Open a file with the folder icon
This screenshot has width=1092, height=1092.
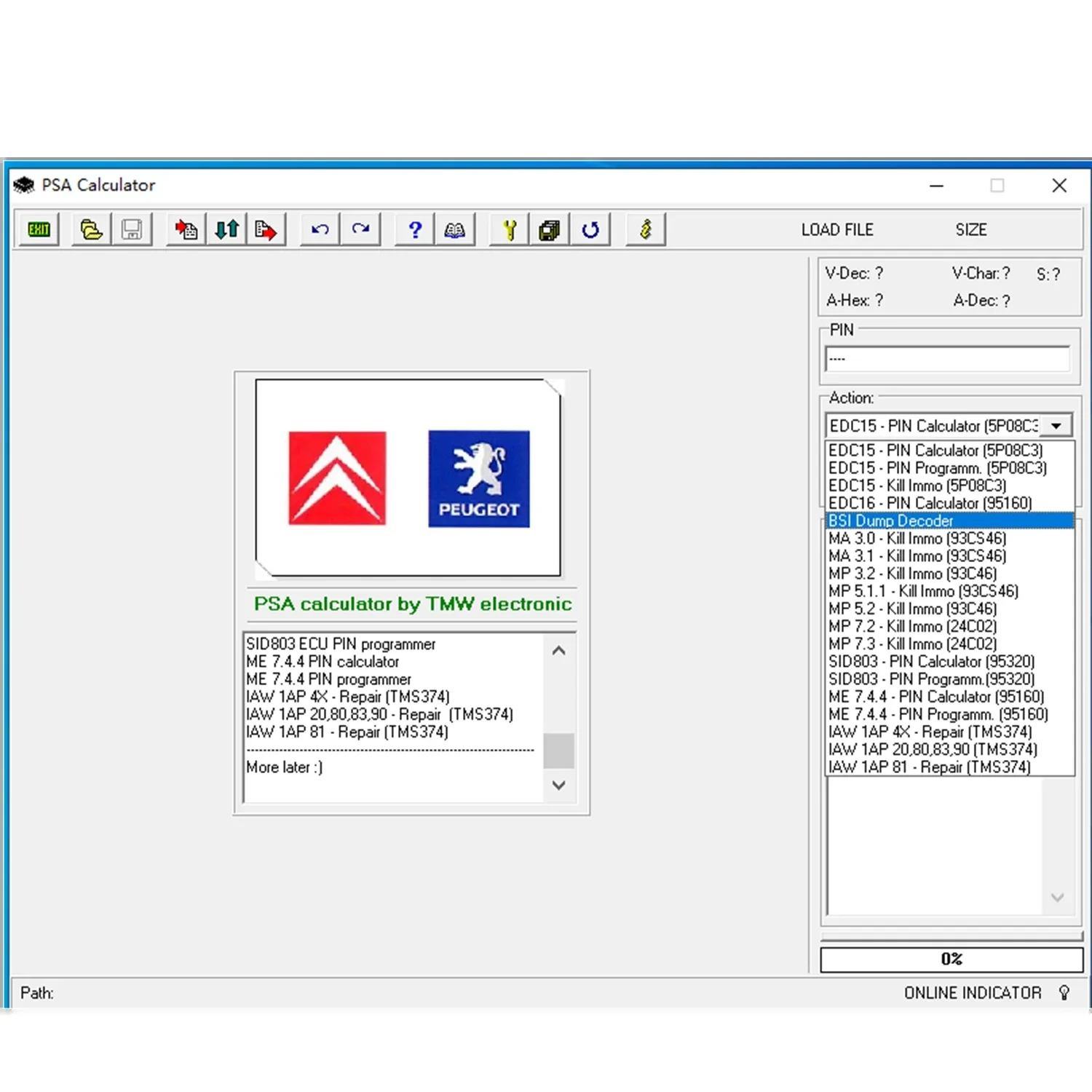[x=91, y=230]
